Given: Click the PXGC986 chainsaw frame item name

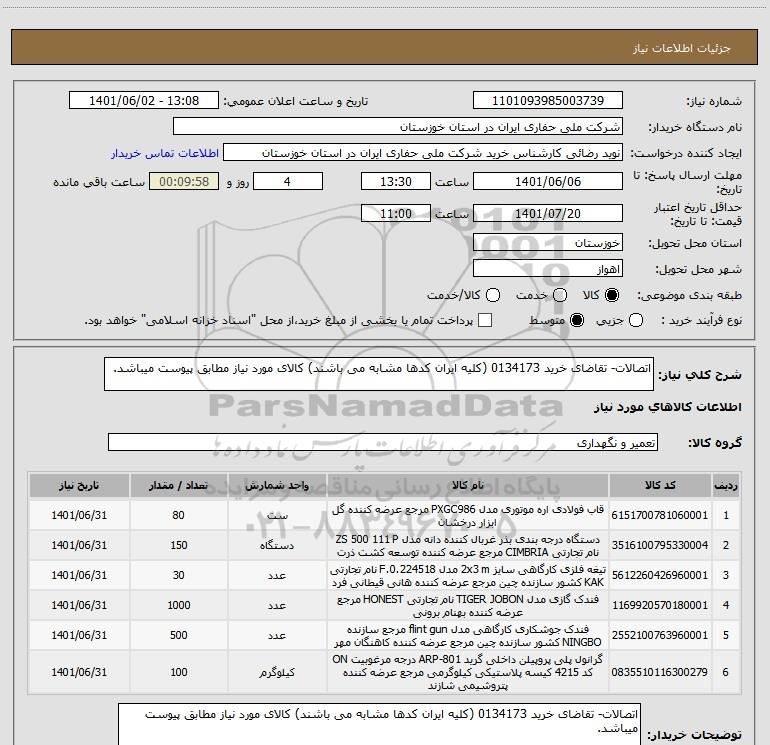Looking at the screenshot, I should [468, 516].
